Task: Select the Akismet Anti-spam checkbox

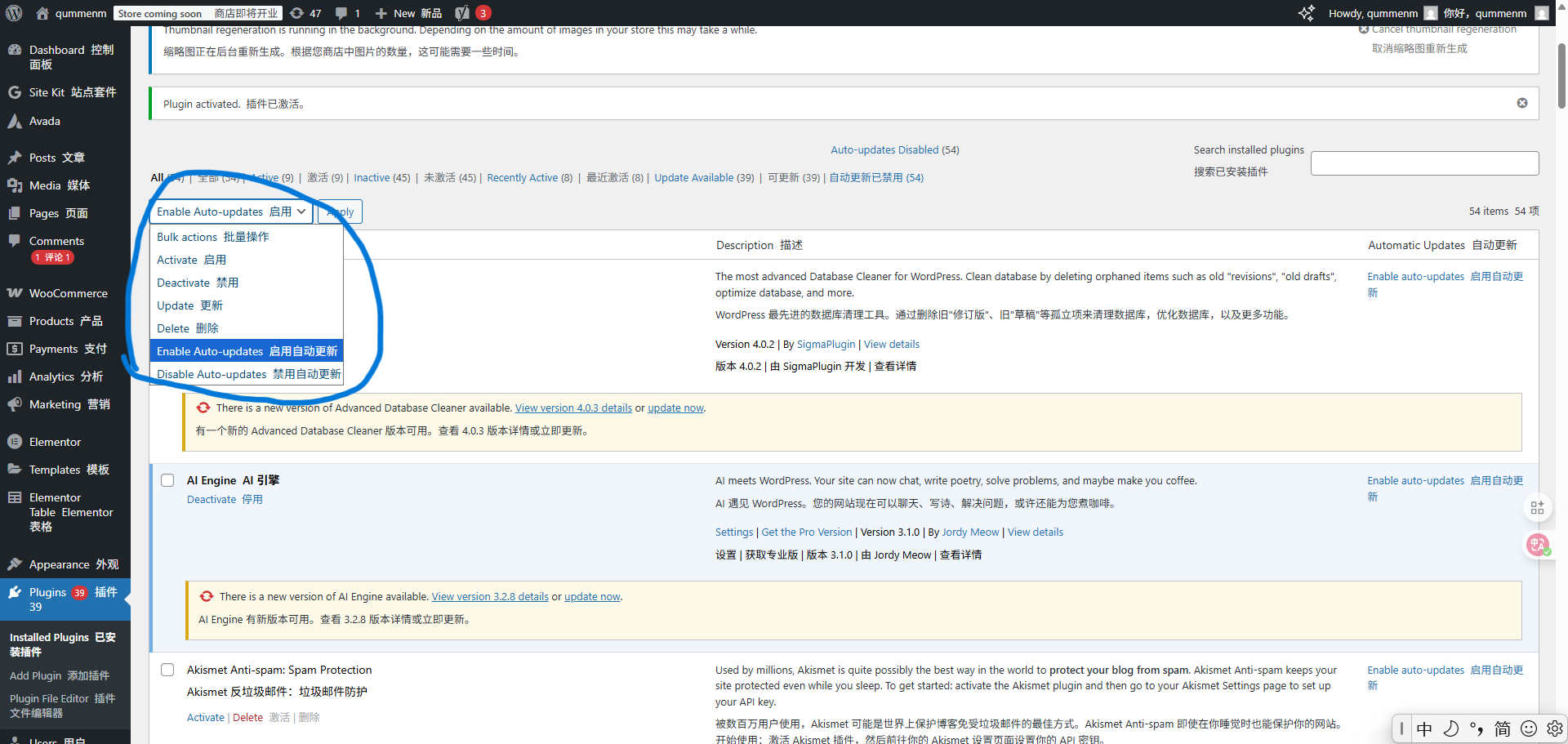Action: pos(167,669)
